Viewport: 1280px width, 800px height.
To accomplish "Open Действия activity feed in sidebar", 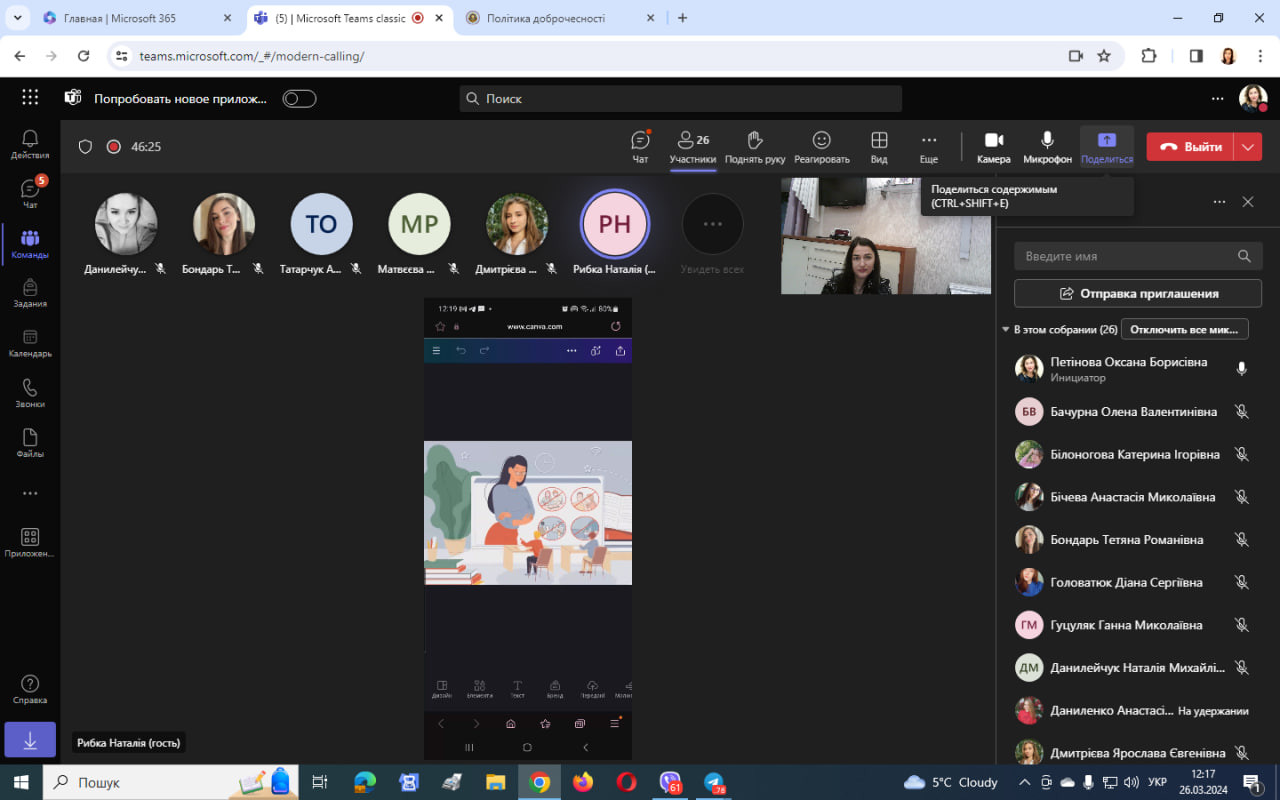I will (x=30, y=145).
